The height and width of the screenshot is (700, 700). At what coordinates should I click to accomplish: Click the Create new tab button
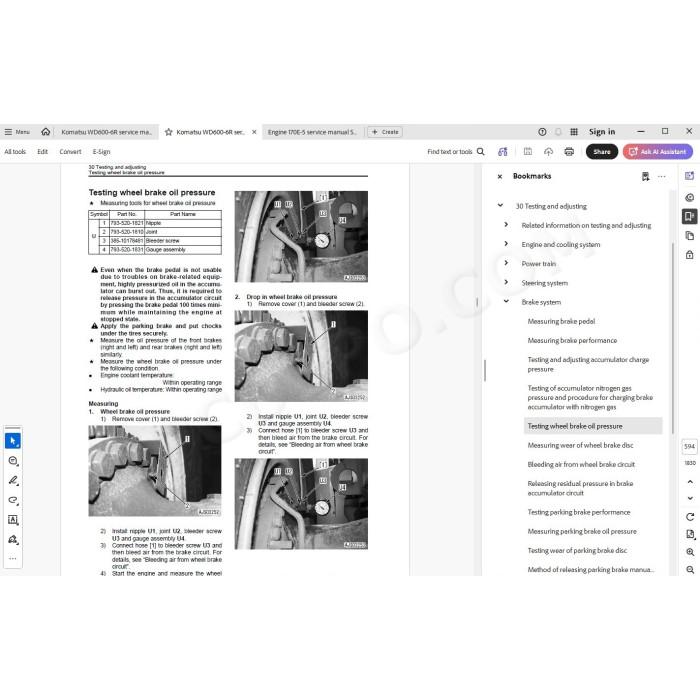tap(385, 132)
